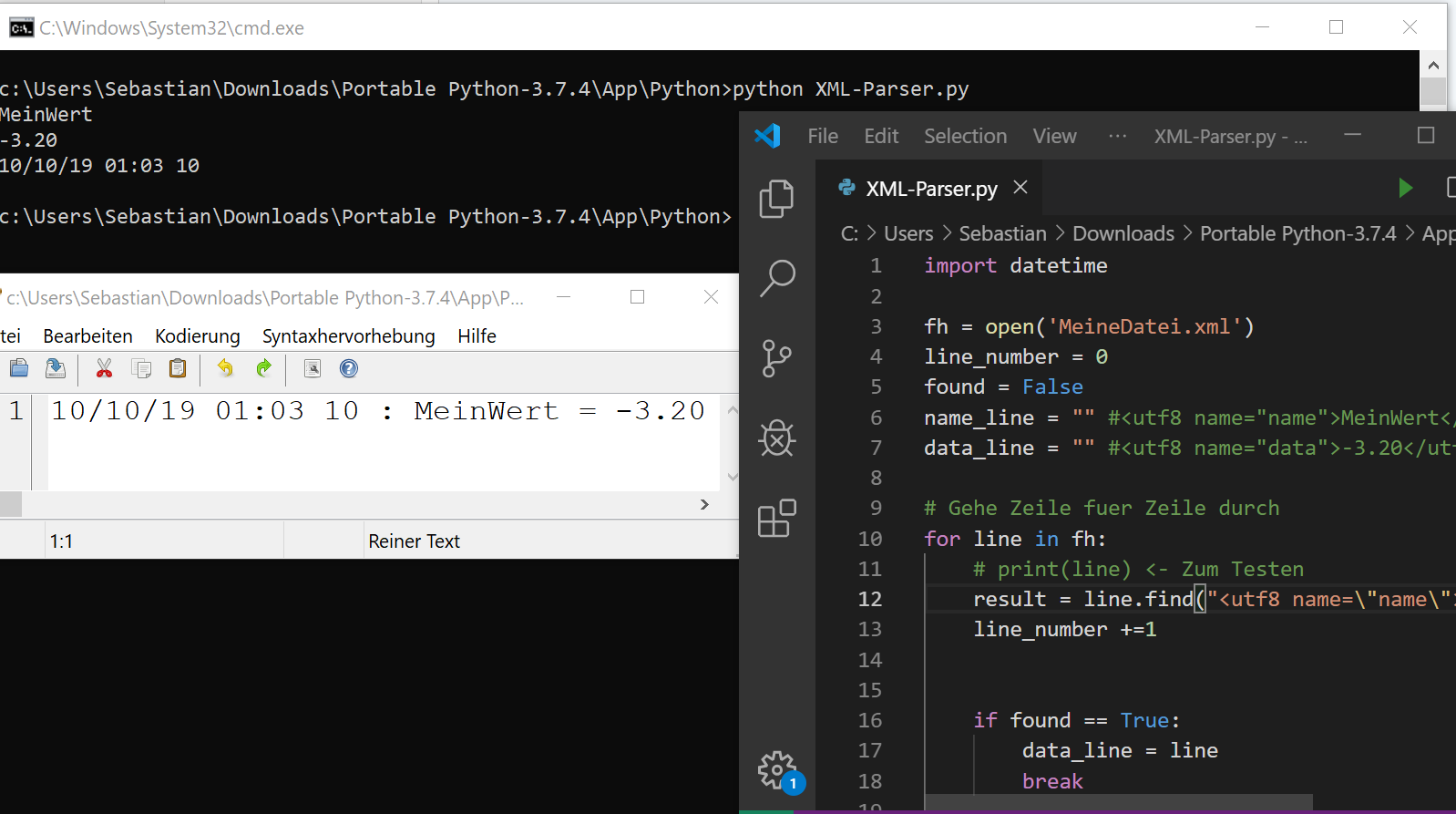
Task: Click 'MeinWert' output line in cmd window
Action: [x=46, y=115]
